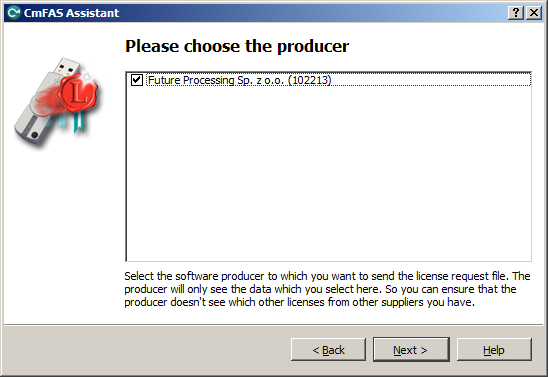Click the teal ribbon beneath the wax seal
The width and height of the screenshot is (548, 377).
[79, 122]
